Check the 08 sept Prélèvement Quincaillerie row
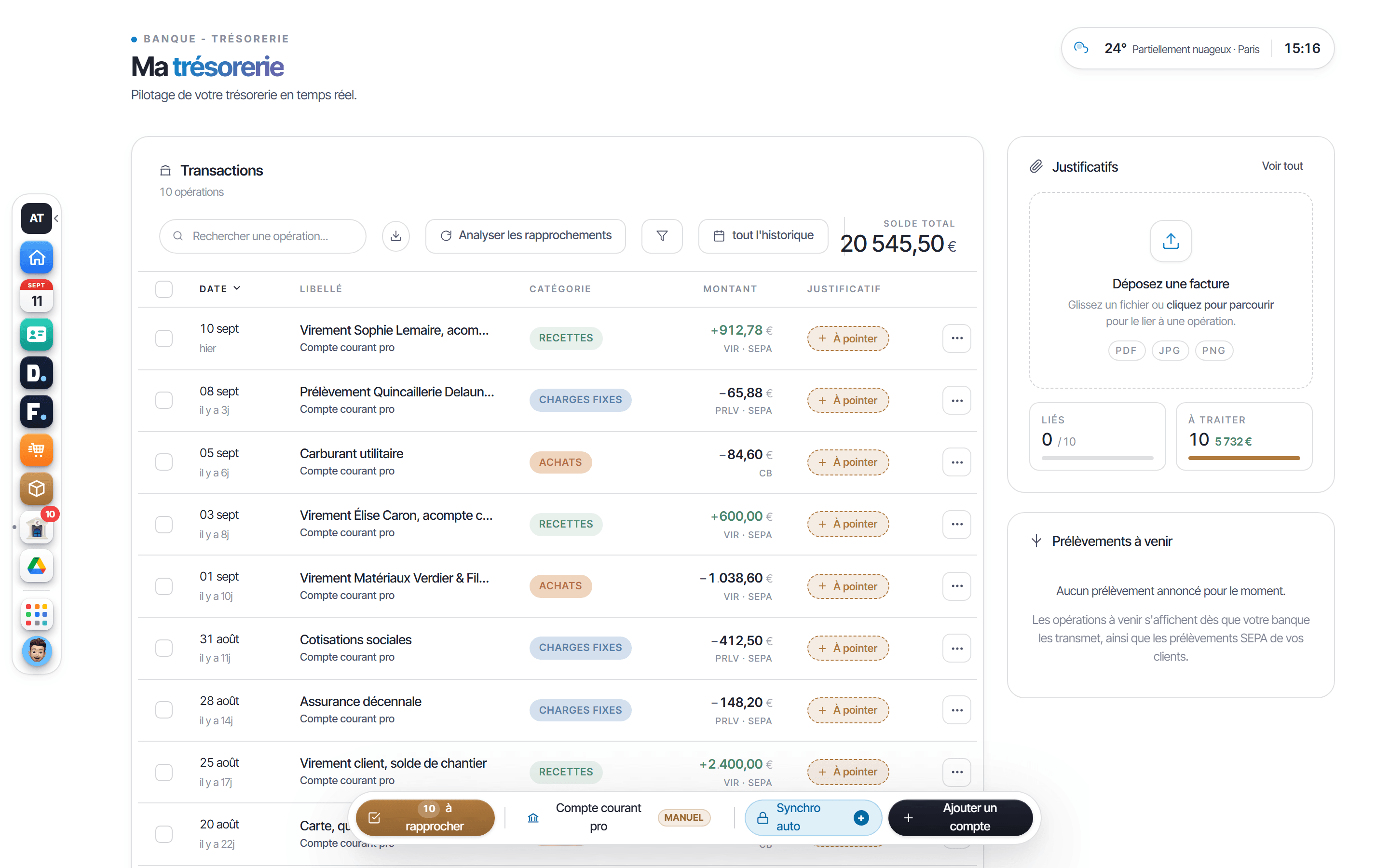 (164, 400)
